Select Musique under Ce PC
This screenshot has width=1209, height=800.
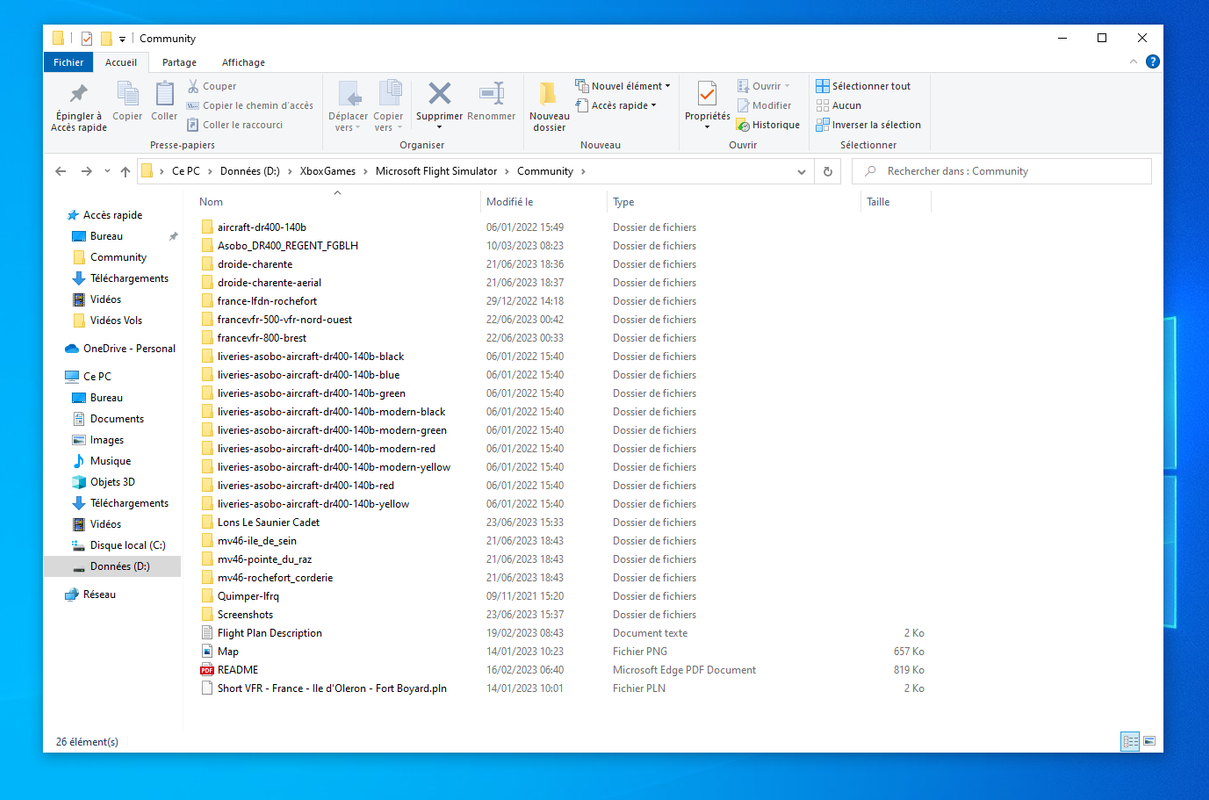(110, 461)
